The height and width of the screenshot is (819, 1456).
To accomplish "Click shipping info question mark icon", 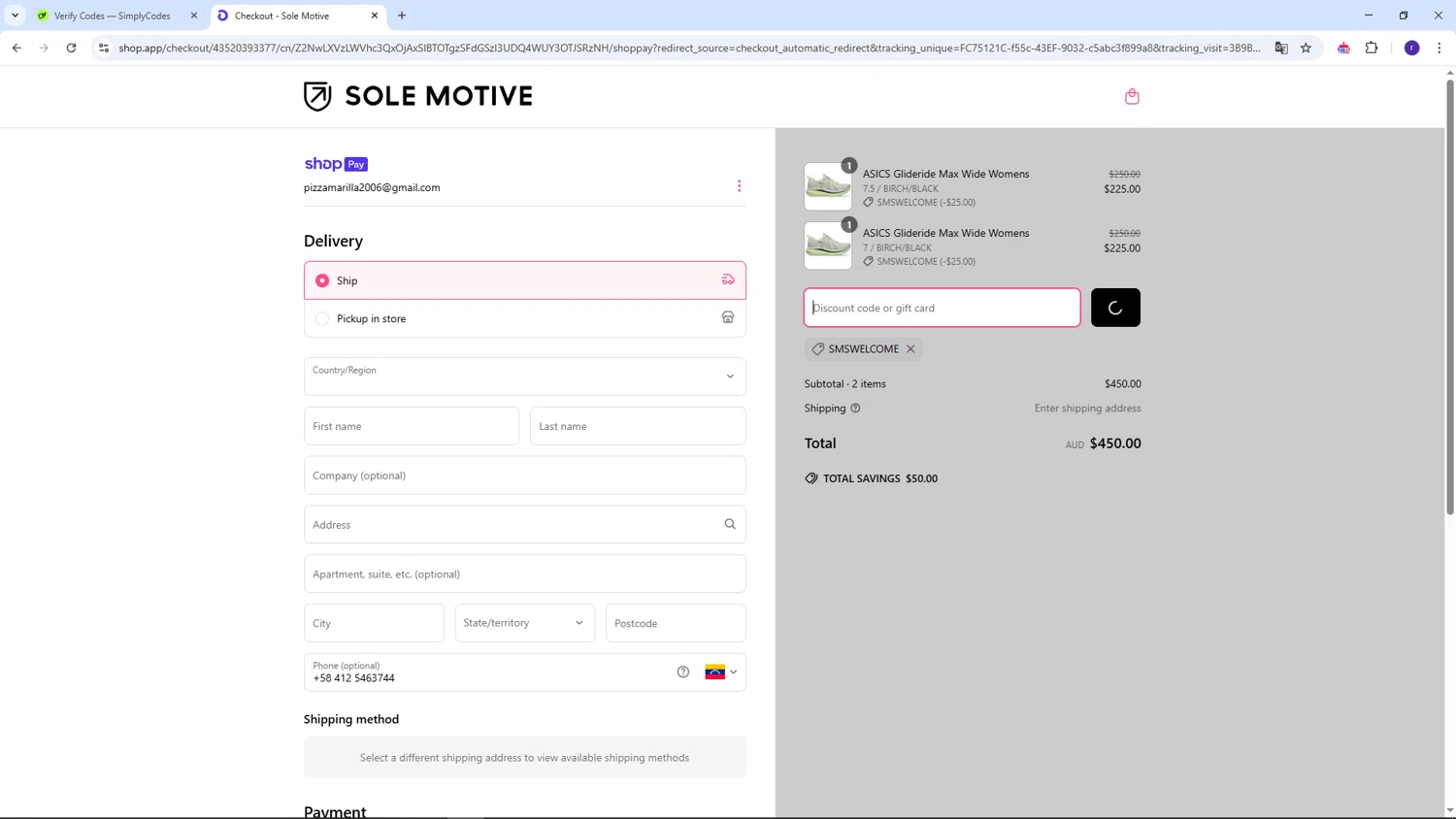I will tap(855, 408).
